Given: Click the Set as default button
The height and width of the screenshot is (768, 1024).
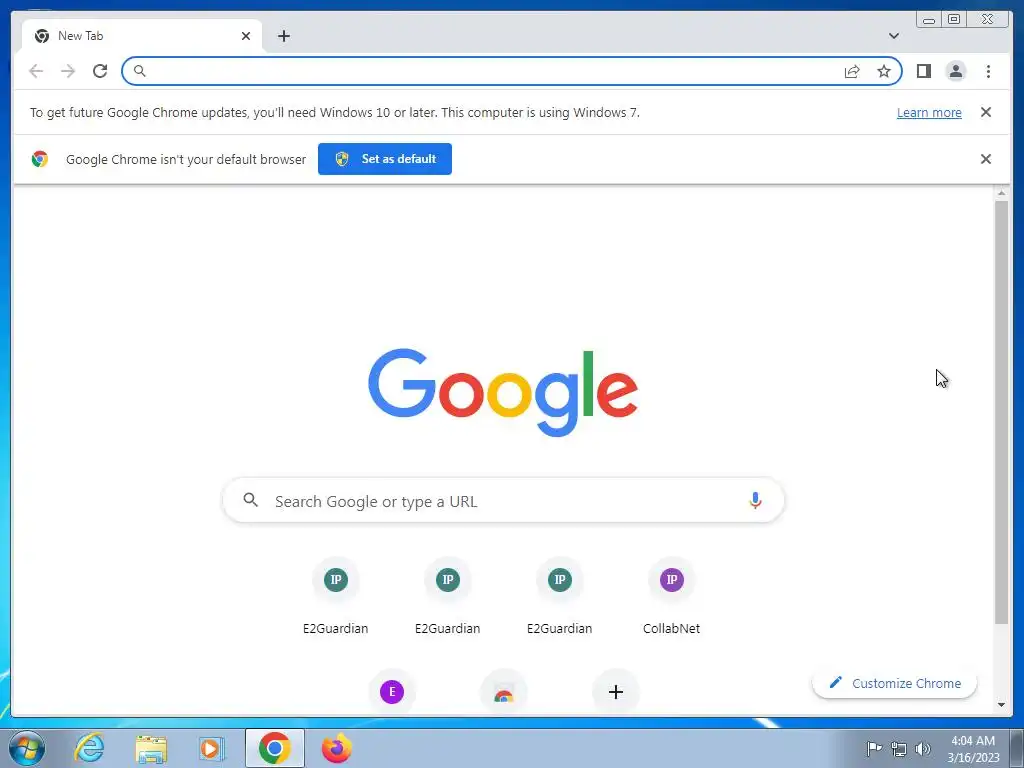Looking at the screenshot, I should (385, 159).
